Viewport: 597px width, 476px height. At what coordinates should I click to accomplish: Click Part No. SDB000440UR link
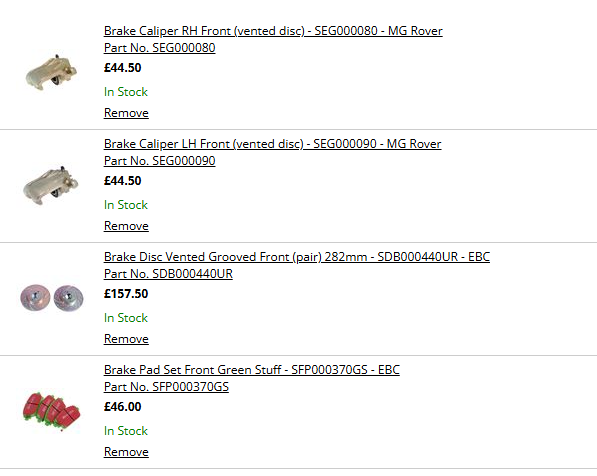point(168,274)
